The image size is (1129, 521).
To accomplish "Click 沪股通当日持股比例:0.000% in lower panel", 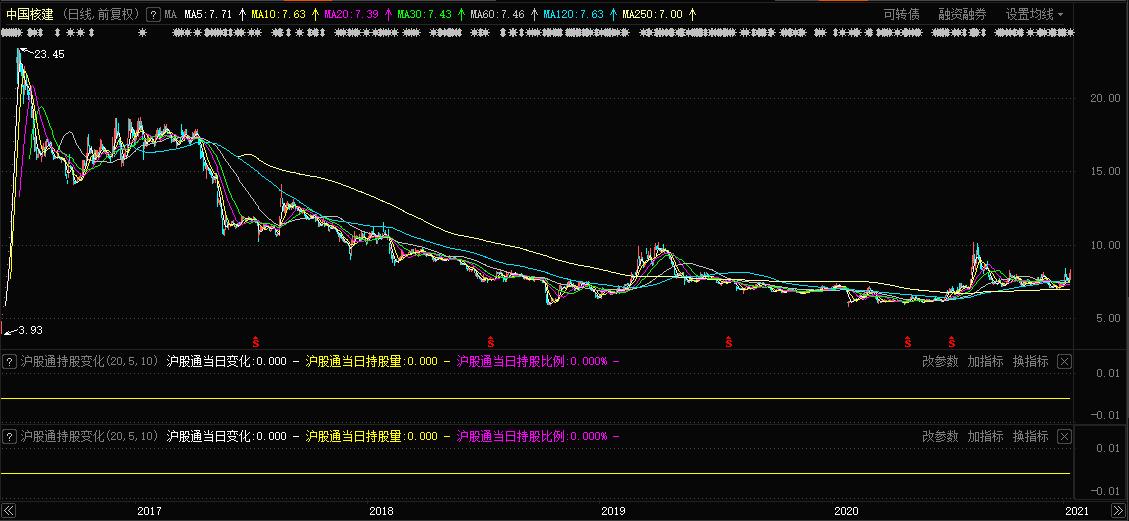I will pyautogui.click(x=532, y=436).
